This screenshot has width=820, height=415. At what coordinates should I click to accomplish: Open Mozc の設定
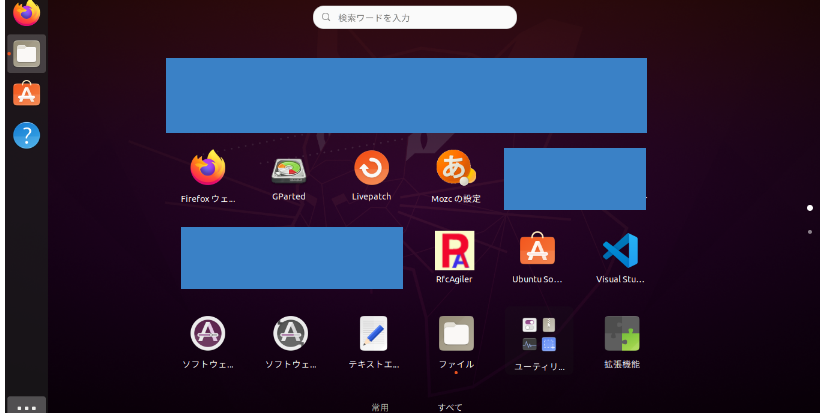[455, 168]
